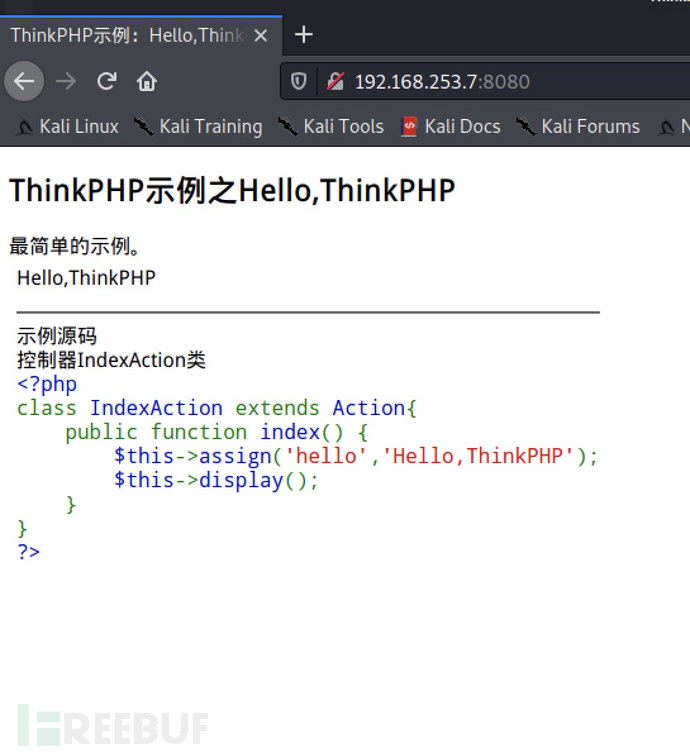
Task: Click the class IndexAction extends Action line
Action: (x=217, y=408)
